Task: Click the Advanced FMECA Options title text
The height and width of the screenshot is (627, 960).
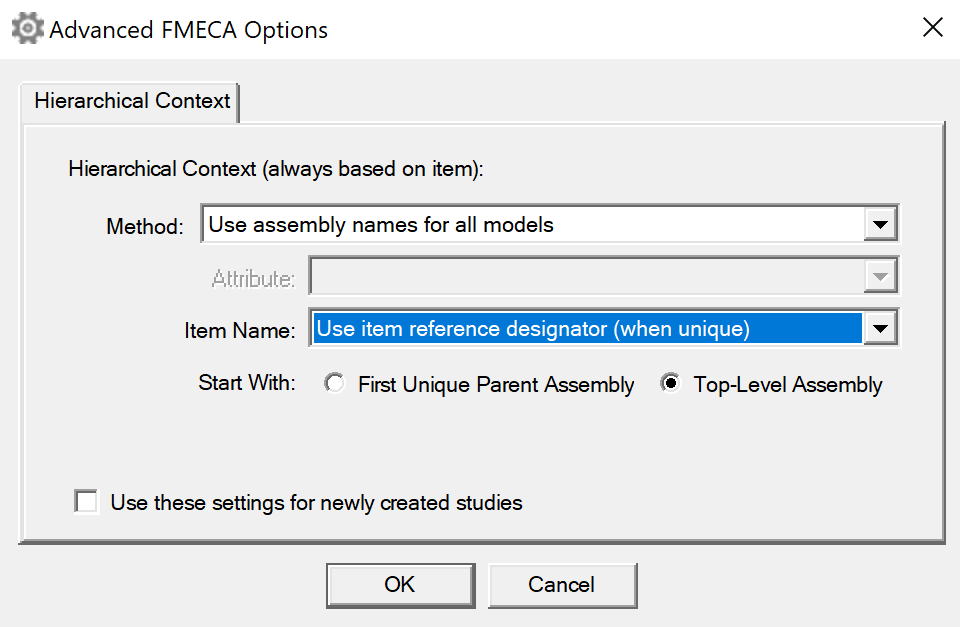Action: coord(189,30)
